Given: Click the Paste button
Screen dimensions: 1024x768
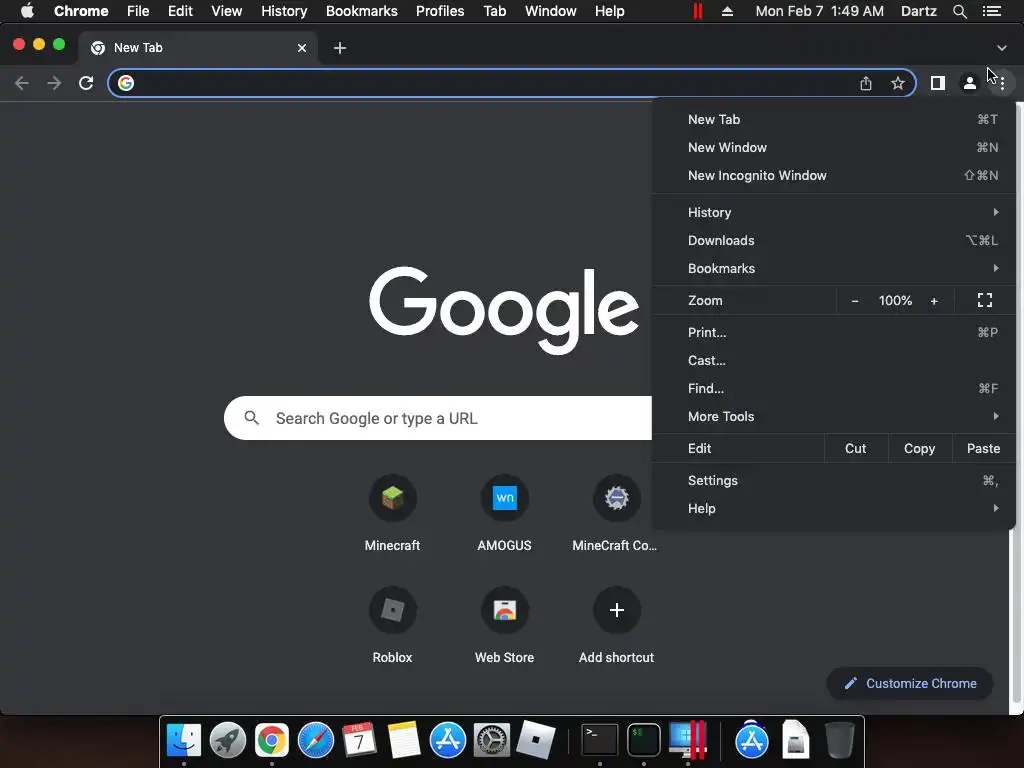Looking at the screenshot, I should pos(984,449).
